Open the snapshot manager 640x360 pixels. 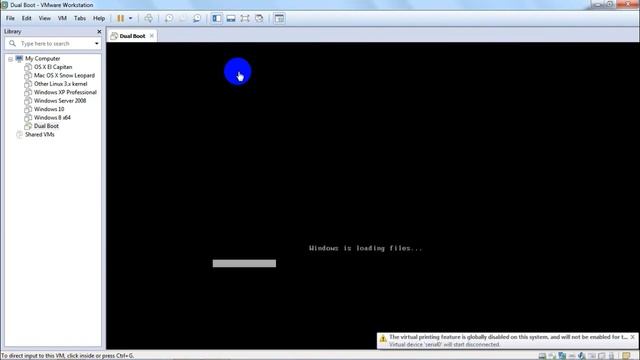[197, 18]
